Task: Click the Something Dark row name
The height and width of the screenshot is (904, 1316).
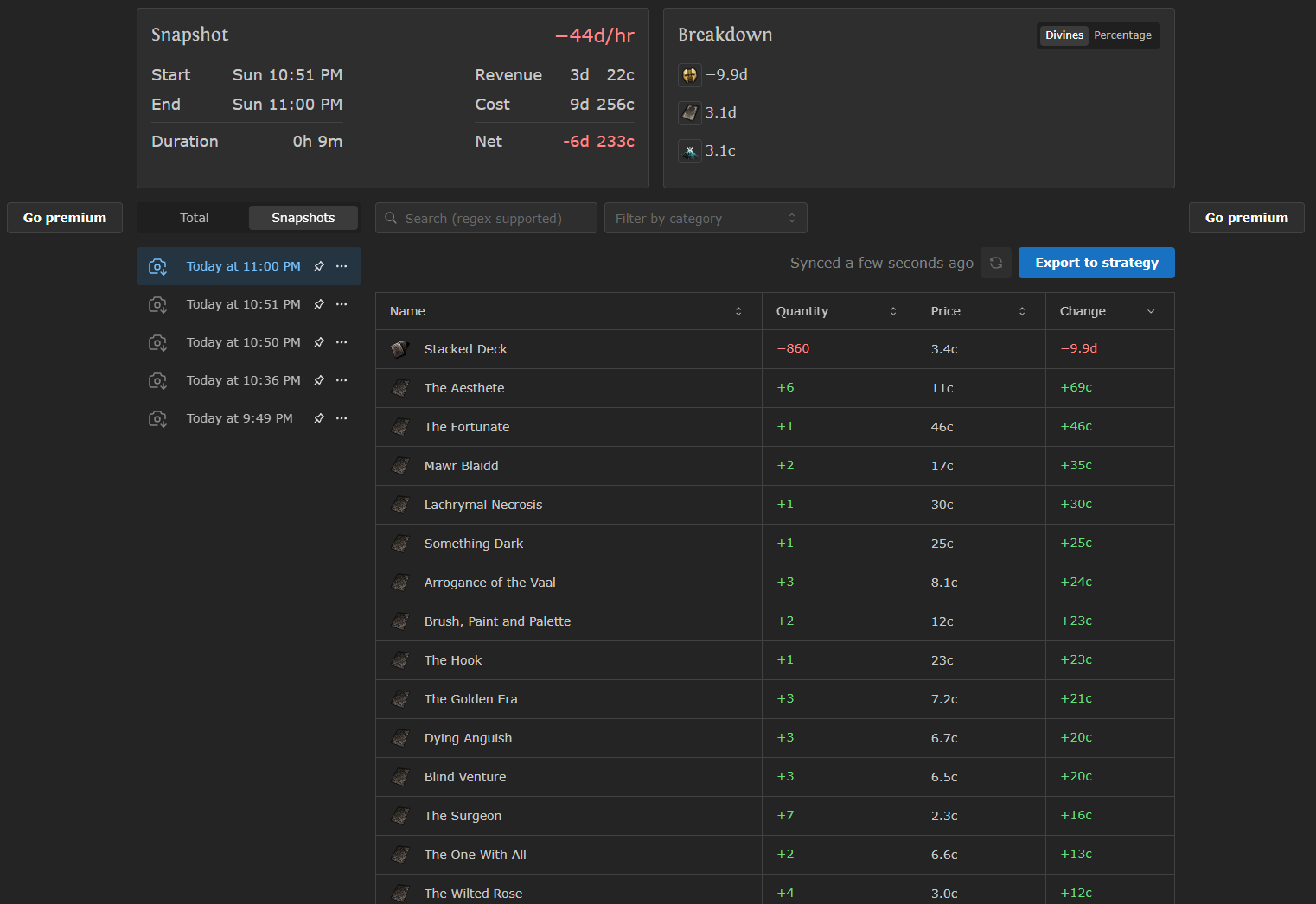Action: pyautogui.click(x=474, y=544)
